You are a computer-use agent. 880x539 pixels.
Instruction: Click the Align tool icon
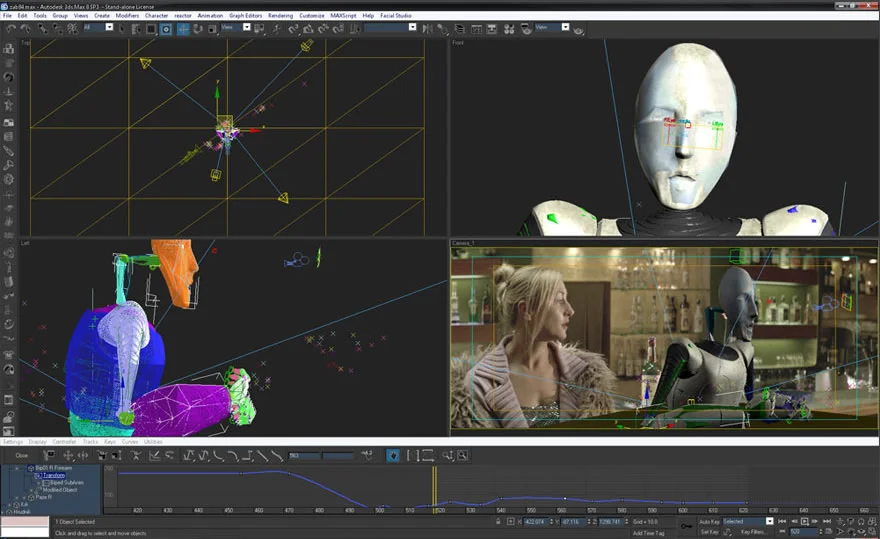coord(443,29)
